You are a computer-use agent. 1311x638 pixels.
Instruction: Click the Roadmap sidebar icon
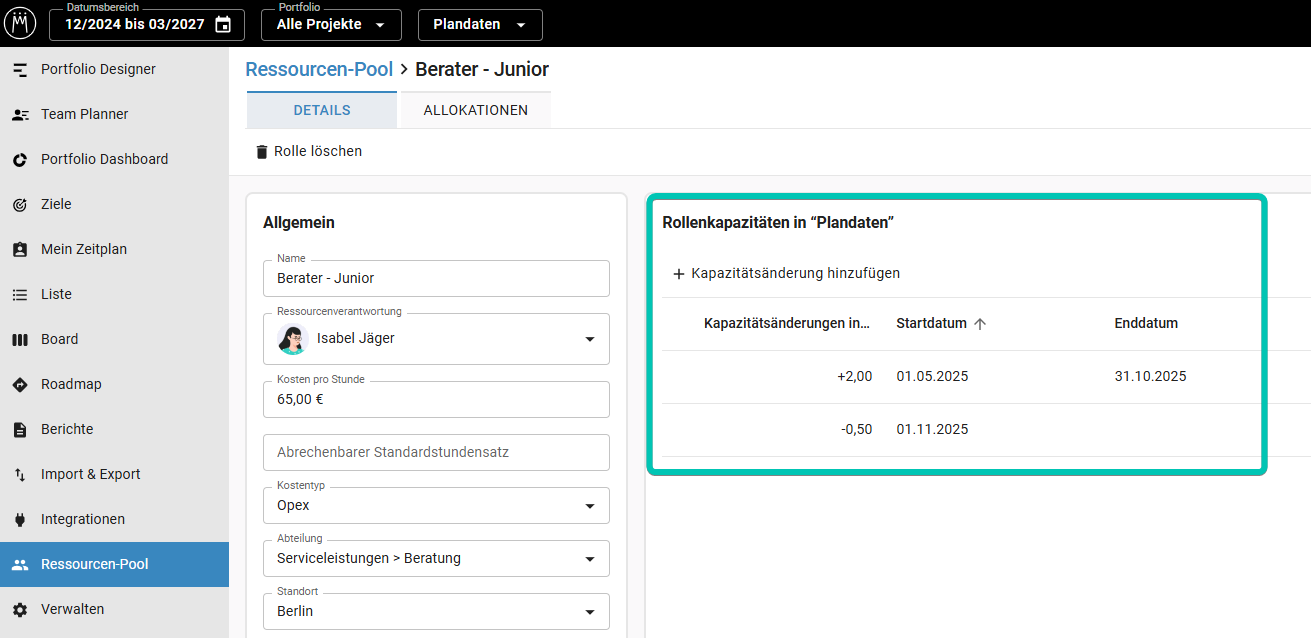[20, 385]
